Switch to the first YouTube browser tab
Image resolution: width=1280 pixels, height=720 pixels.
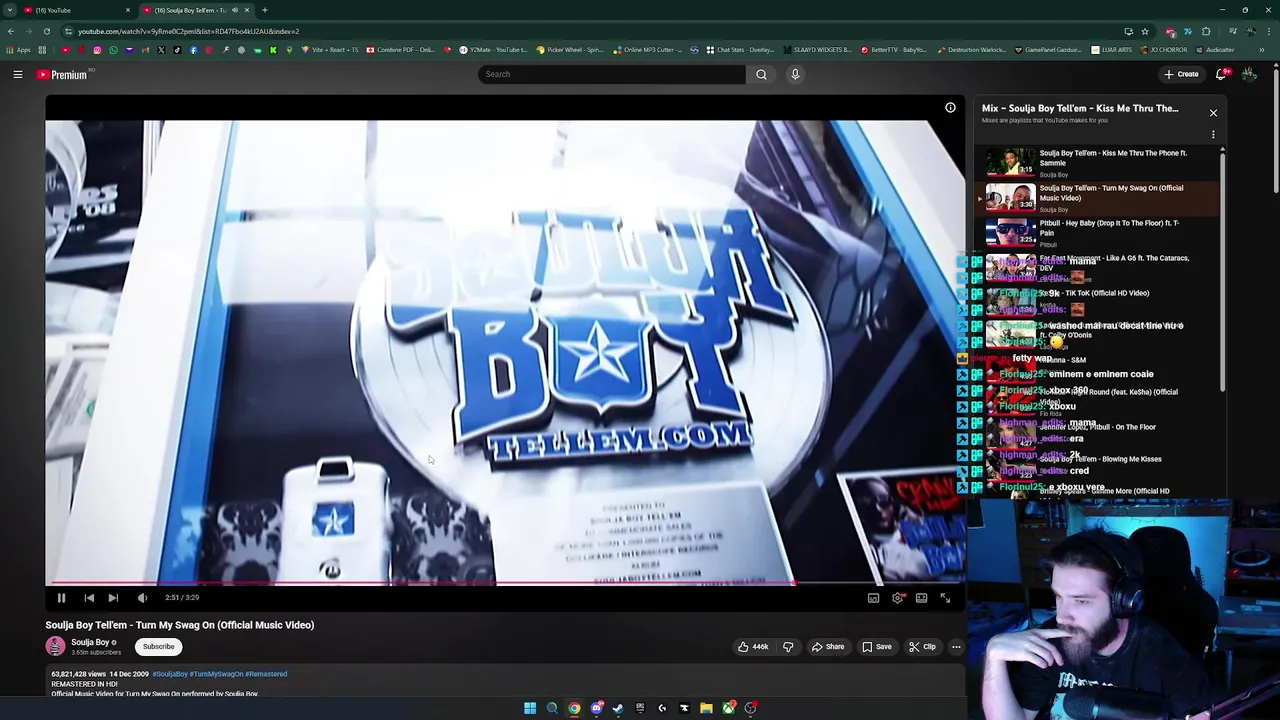pos(76,10)
